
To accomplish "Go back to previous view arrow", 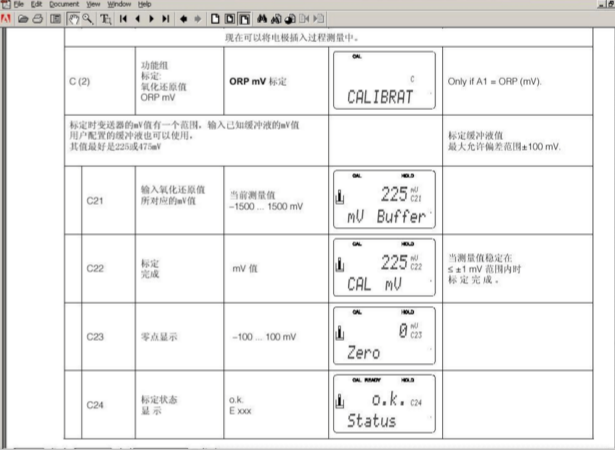I will 183,18.
